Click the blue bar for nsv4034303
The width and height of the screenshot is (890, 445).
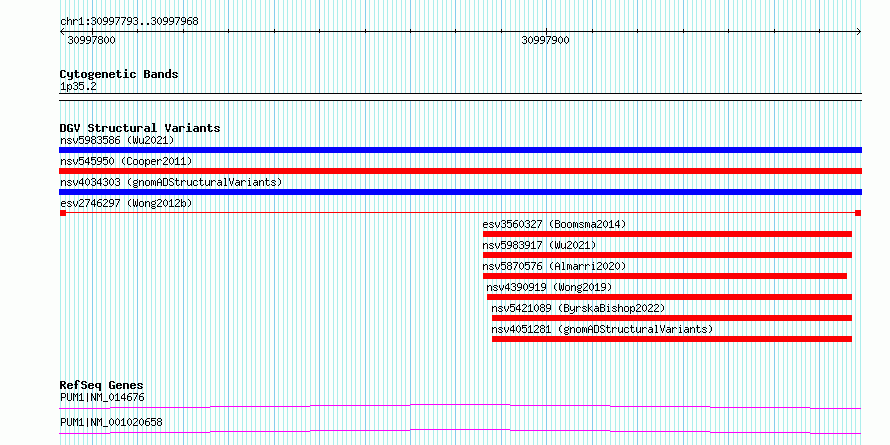pyautogui.click(x=460, y=192)
